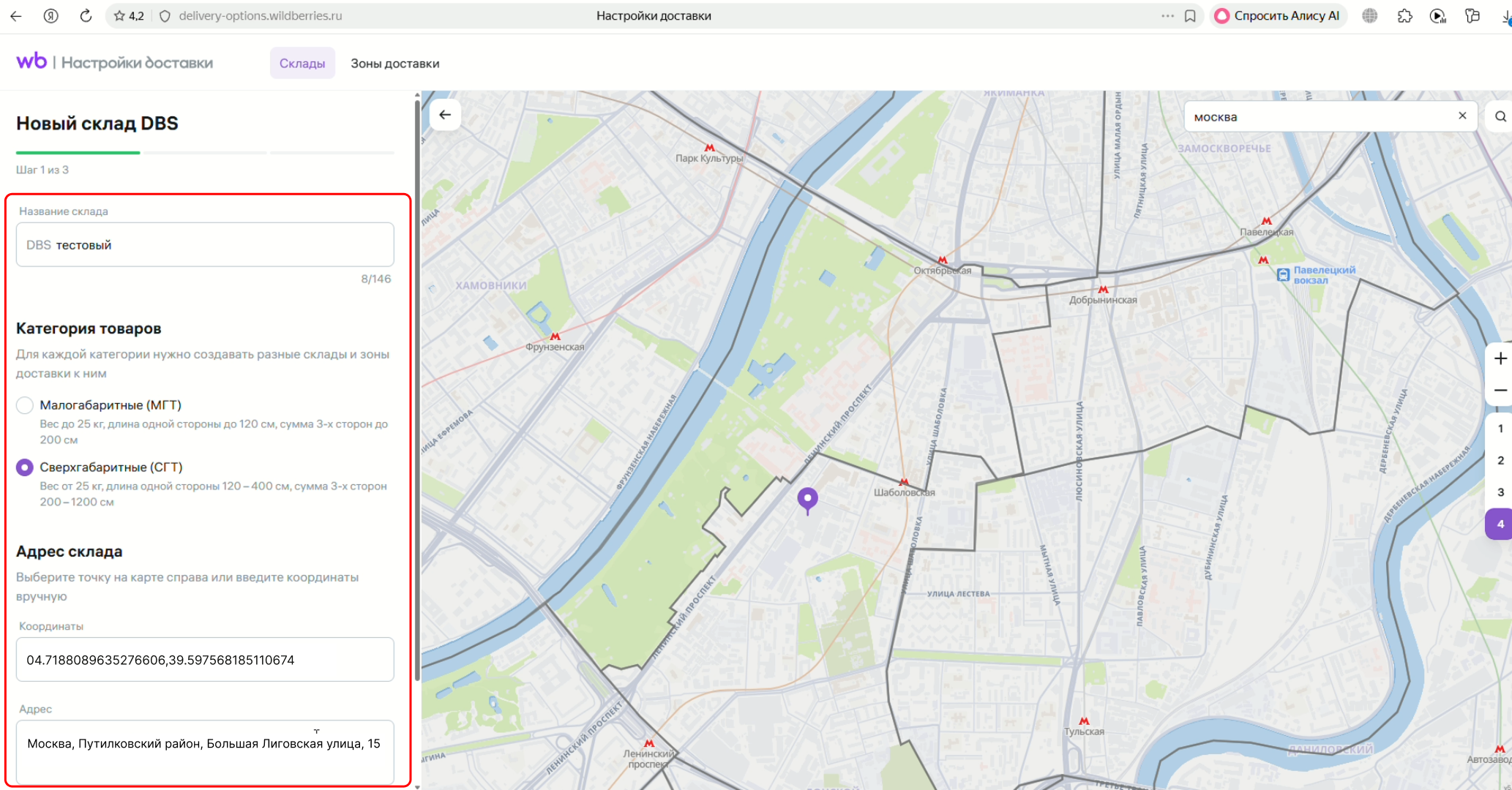Select the Сверхгабаритные (СГТ) category
Screen dimensions: 1512x790
tap(25, 467)
